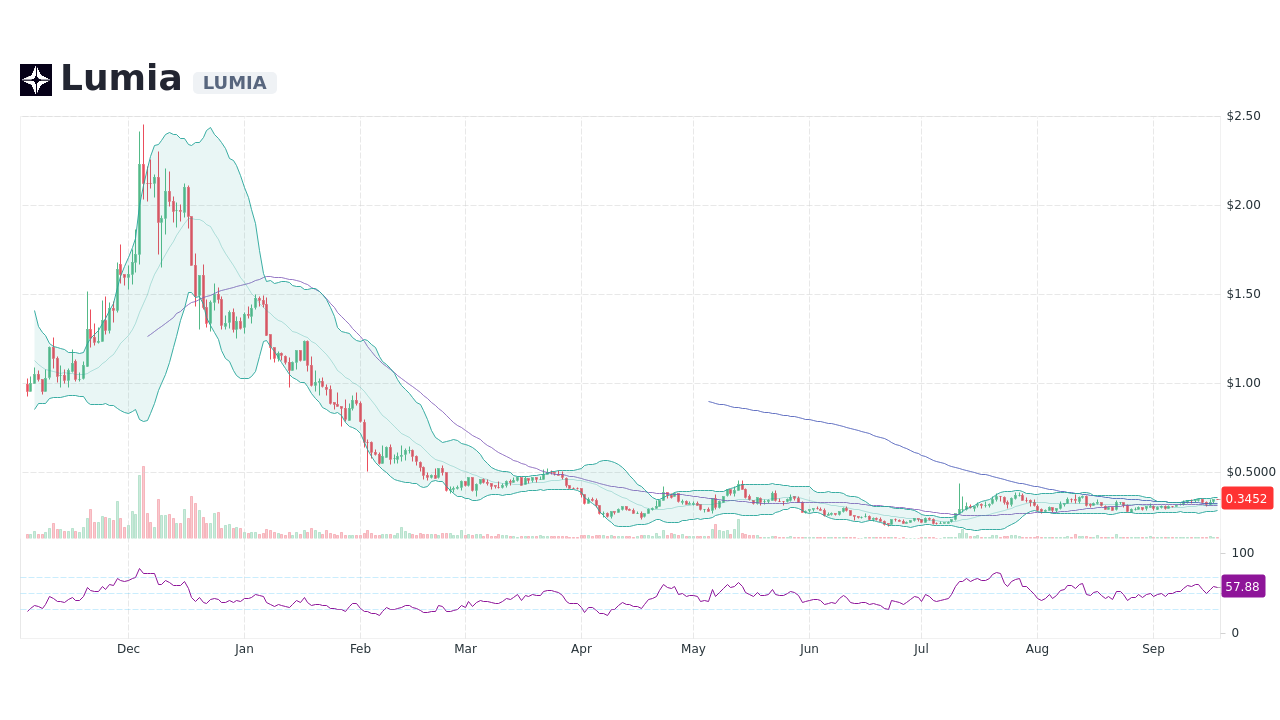Click the Sep timeline label
1280x720 pixels.
point(1153,649)
